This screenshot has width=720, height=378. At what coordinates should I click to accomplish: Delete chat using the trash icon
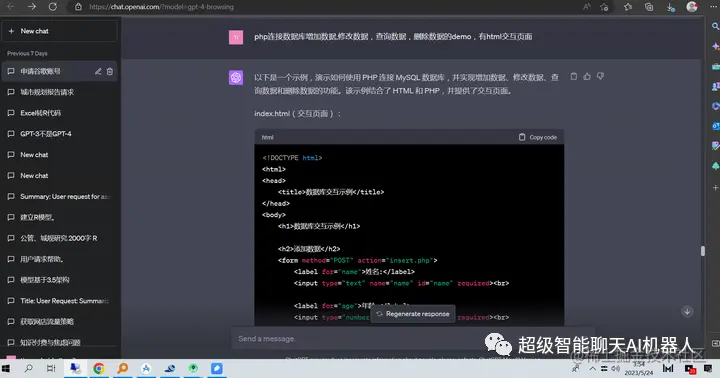(x=110, y=71)
